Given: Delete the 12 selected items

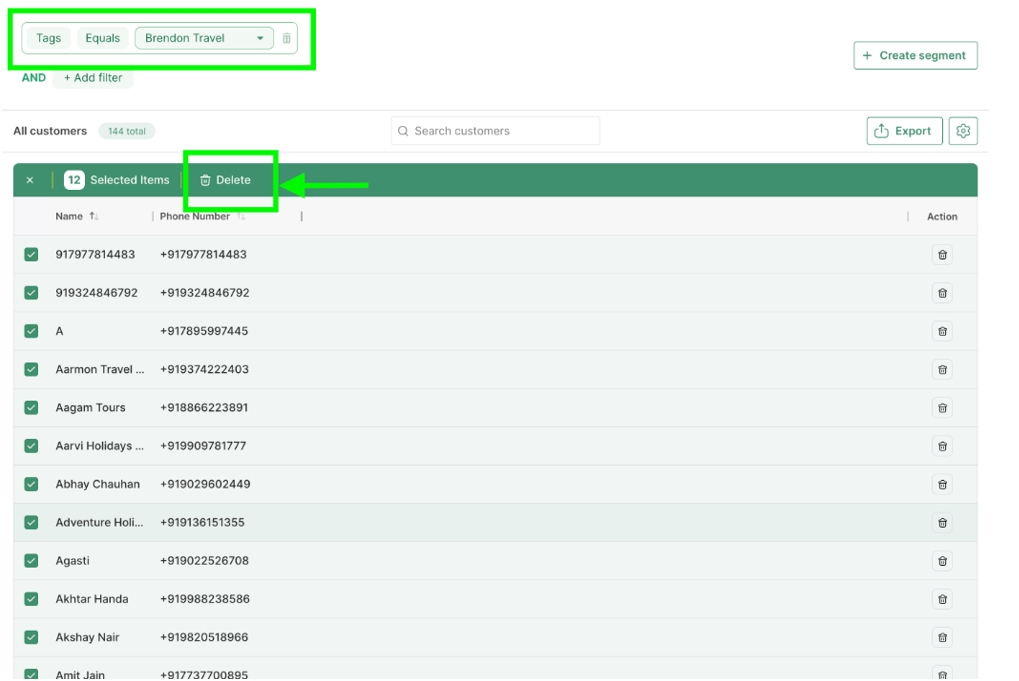Looking at the screenshot, I should (225, 180).
